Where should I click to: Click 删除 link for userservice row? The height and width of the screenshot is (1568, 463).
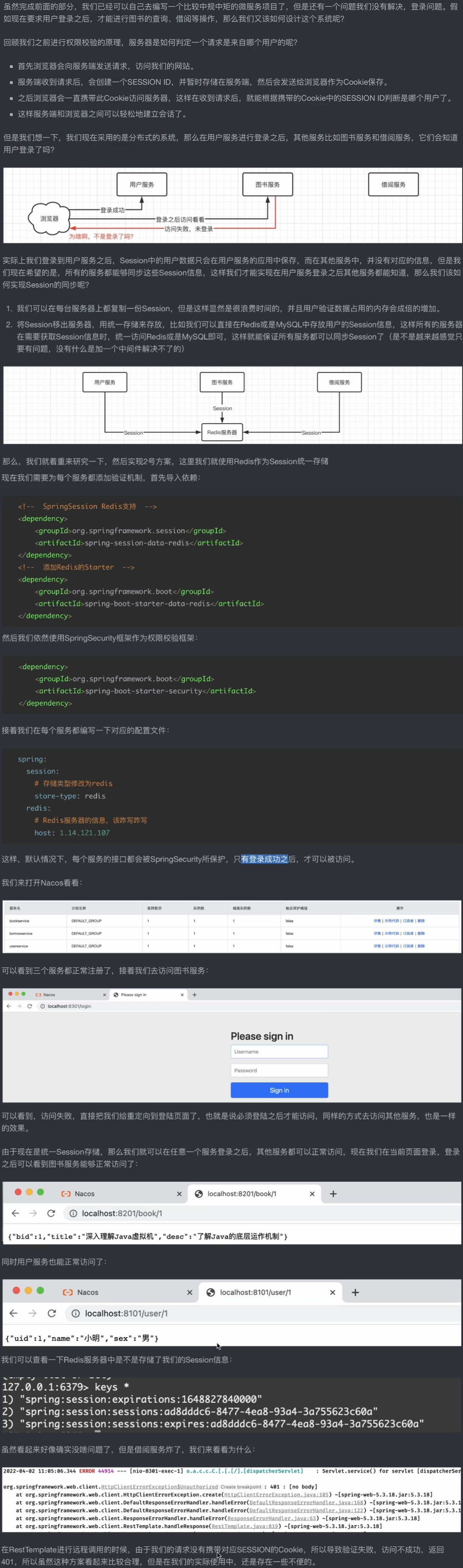pos(421,946)
